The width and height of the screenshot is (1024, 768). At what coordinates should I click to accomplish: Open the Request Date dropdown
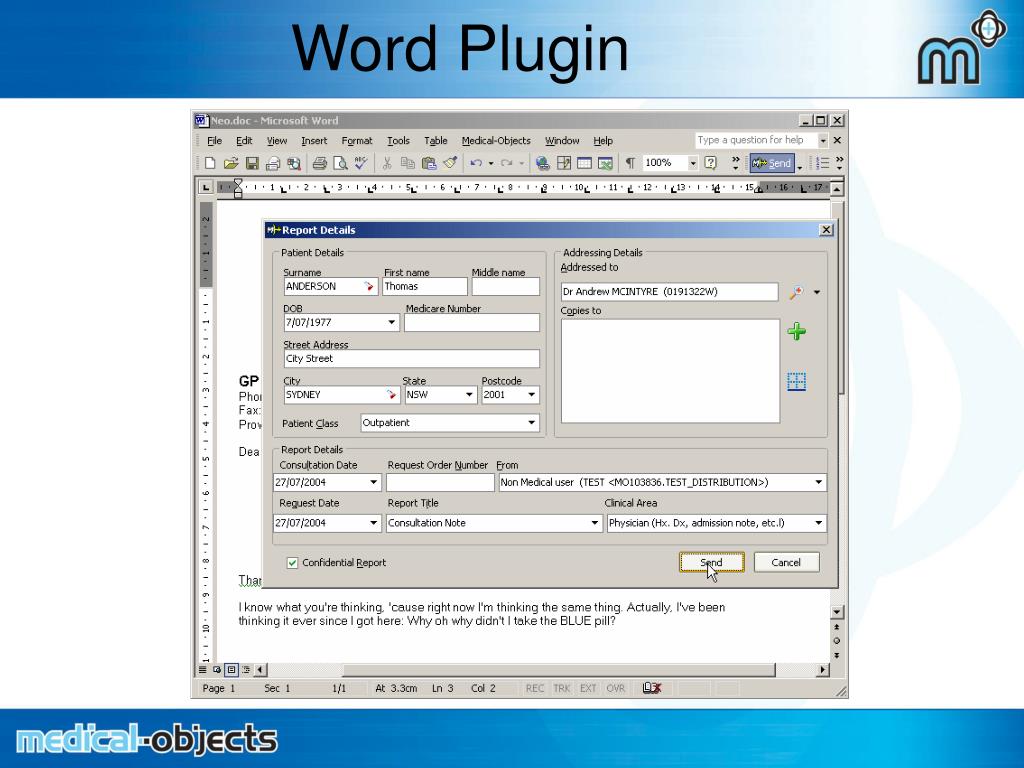tap(374, 523)
